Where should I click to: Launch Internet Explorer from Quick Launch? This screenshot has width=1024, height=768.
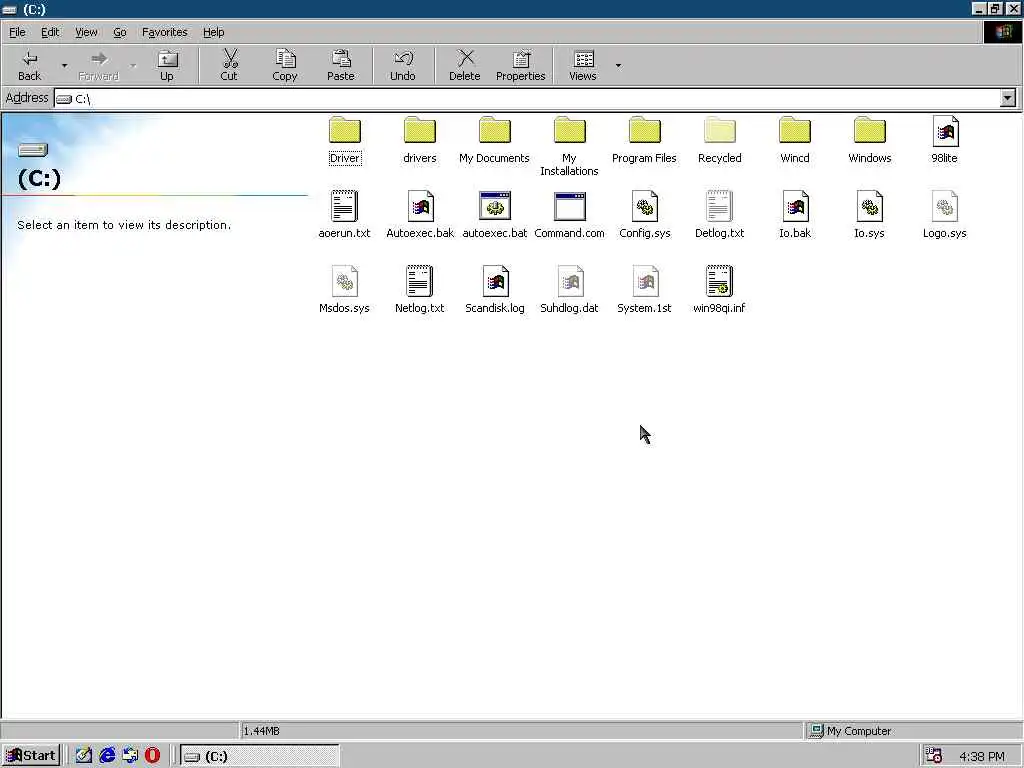point(107,756)
